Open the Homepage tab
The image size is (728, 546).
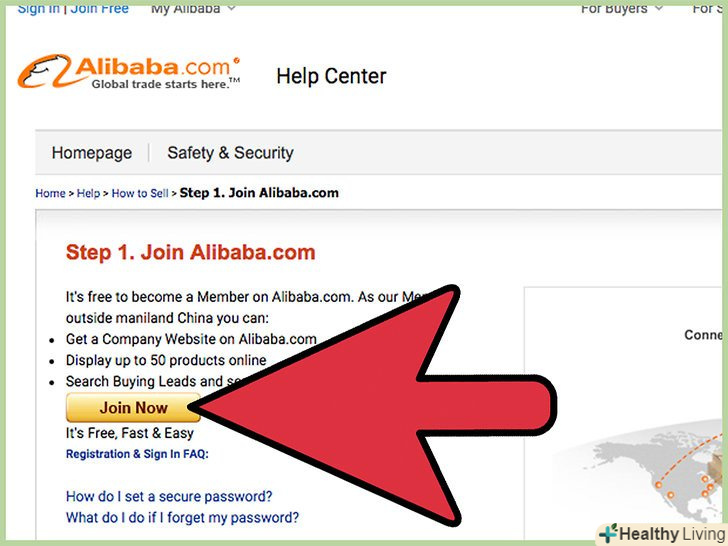(x=92, y=153)
